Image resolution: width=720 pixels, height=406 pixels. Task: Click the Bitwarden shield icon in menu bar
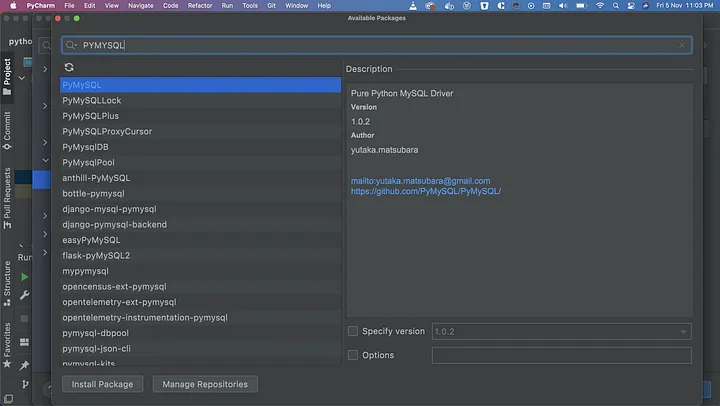[484, 6]
